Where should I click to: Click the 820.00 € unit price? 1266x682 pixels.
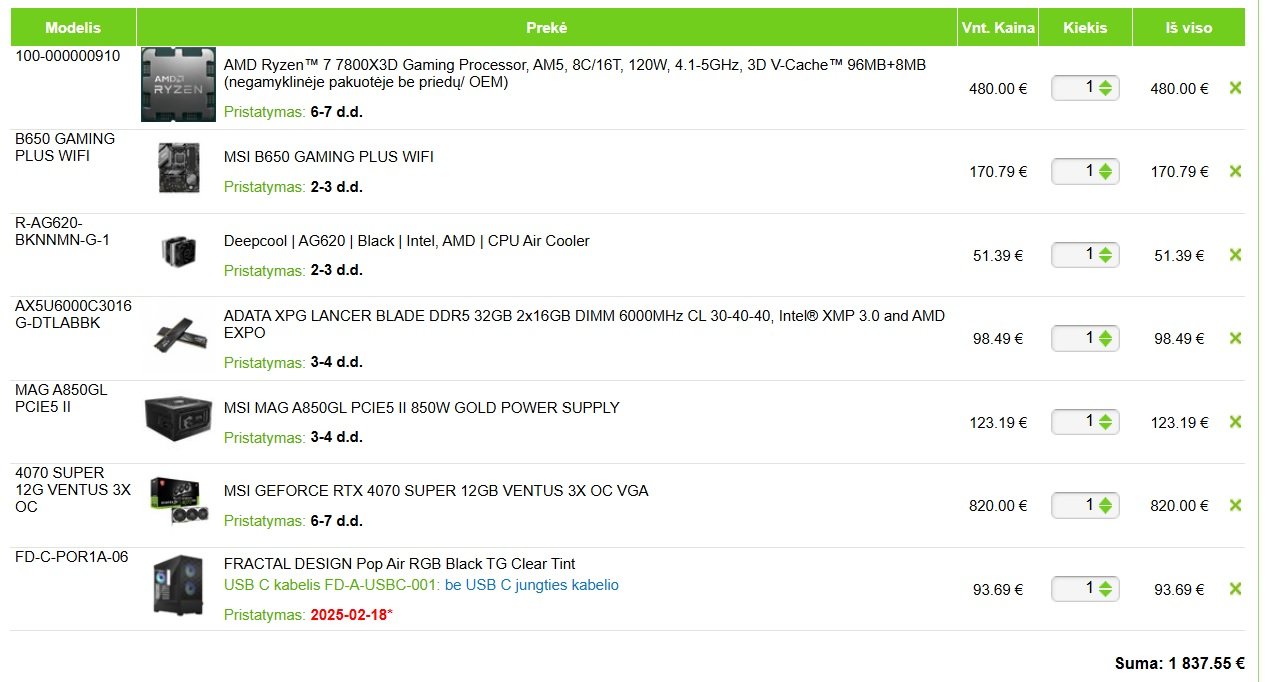[998, 506]
